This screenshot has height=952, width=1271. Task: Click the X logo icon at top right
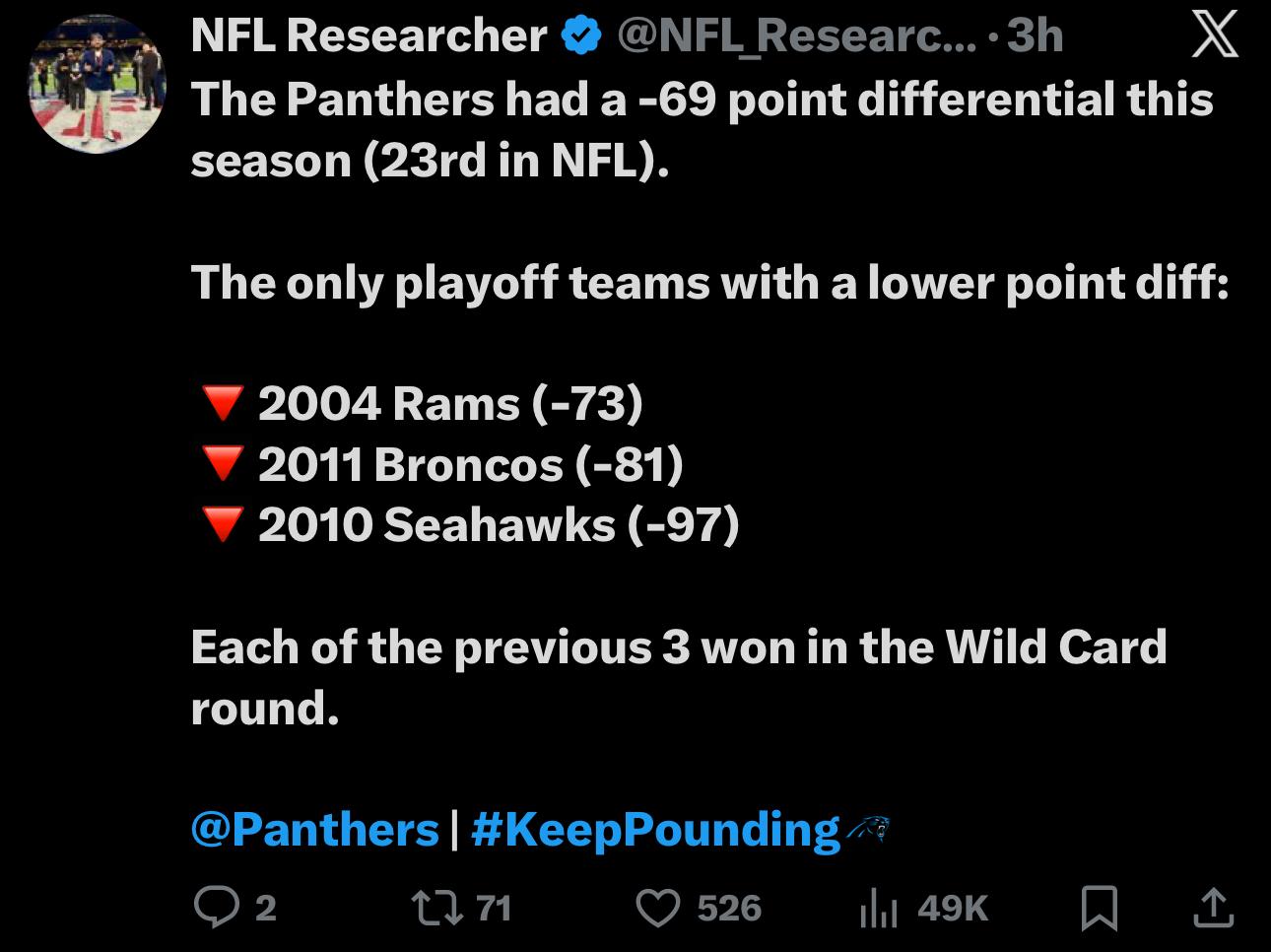tap(1214, 37)
